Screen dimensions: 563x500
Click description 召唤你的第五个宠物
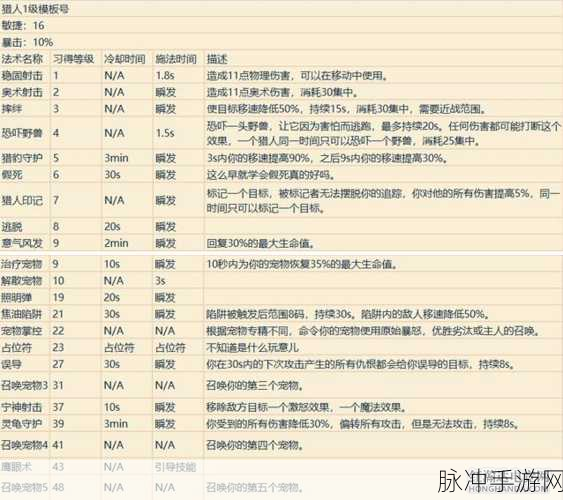tap(255, 487)
